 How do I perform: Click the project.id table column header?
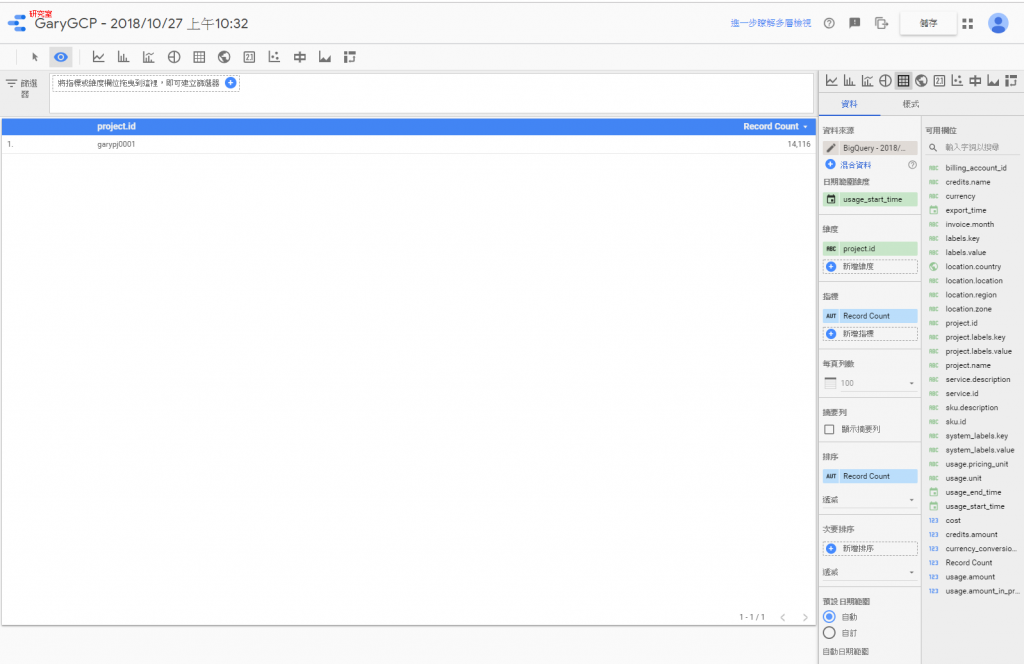[116, 127]
